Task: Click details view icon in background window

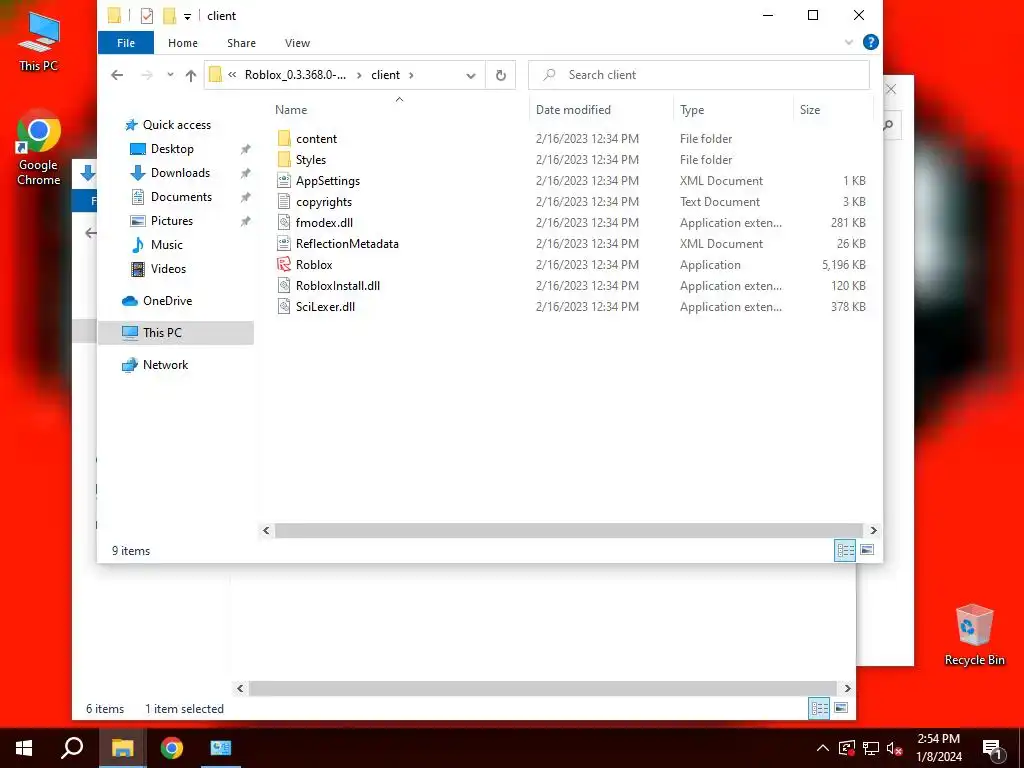Action: (x=819, y=708)
